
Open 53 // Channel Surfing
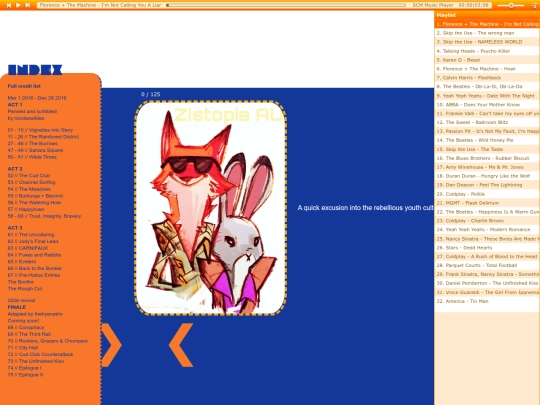(31, 182)
